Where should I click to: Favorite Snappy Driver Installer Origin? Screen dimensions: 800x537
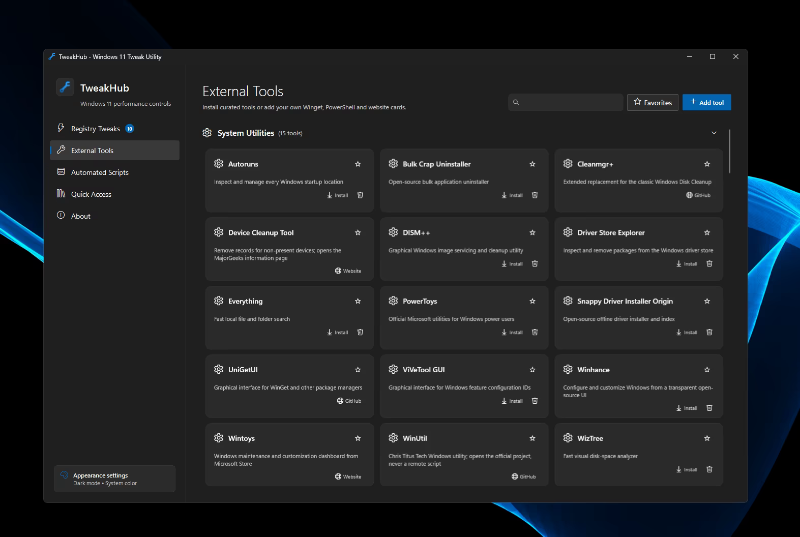[x=707, y=301]
